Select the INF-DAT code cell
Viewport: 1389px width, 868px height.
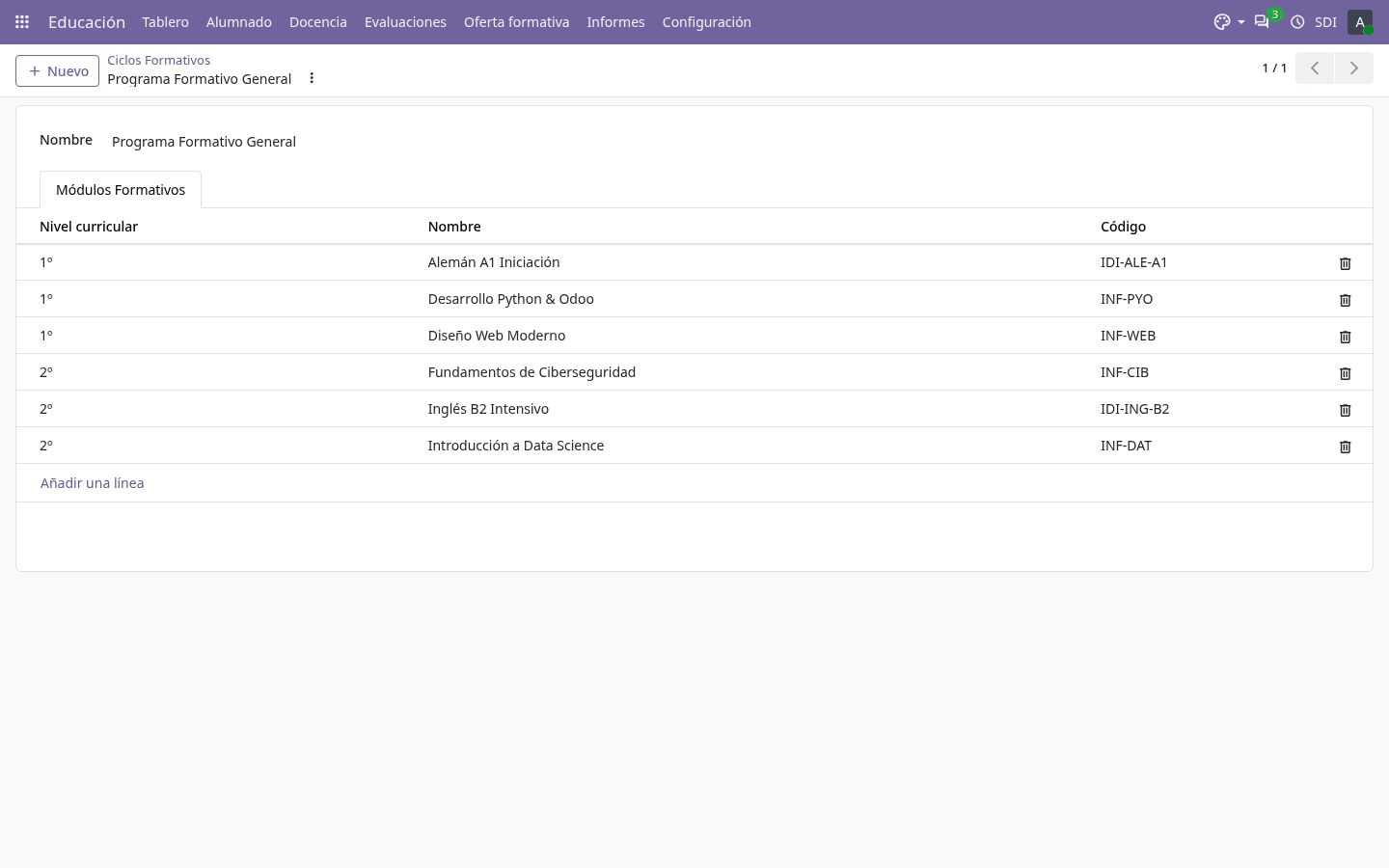tap(1126, 446)
